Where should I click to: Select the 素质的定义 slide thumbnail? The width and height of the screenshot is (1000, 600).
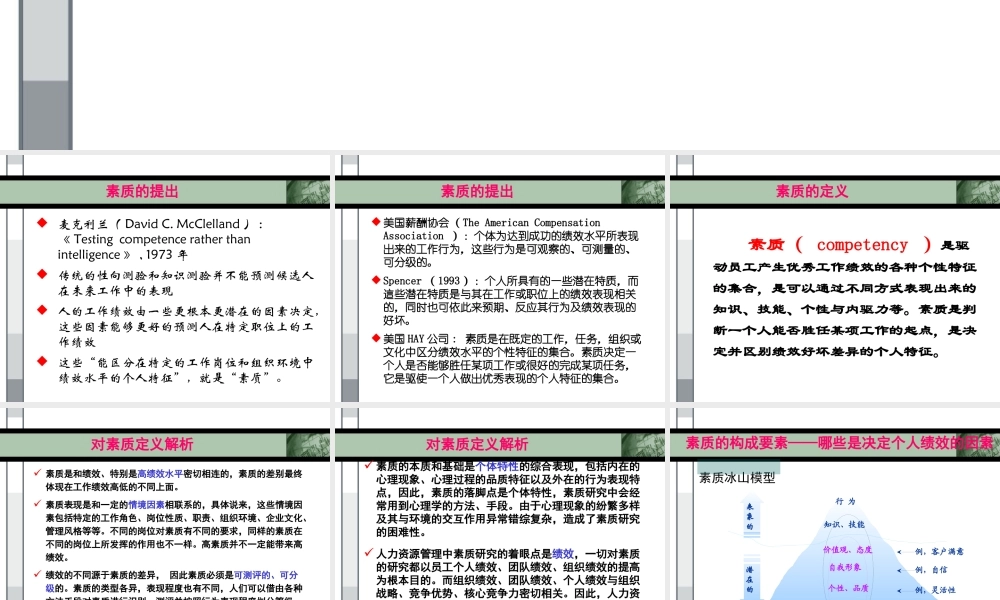[x=835, y=279]
